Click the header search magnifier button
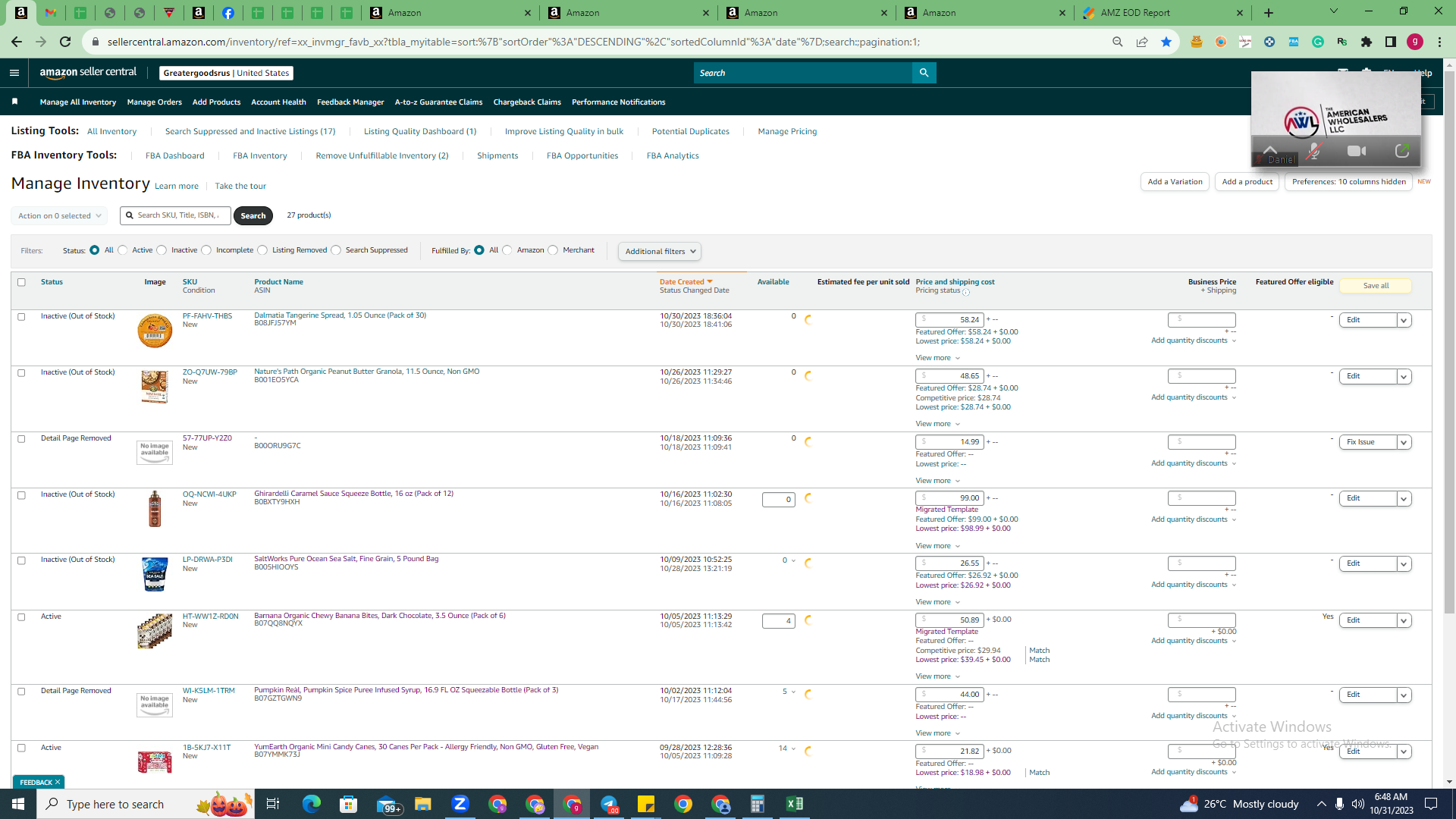 click(924, 73)
